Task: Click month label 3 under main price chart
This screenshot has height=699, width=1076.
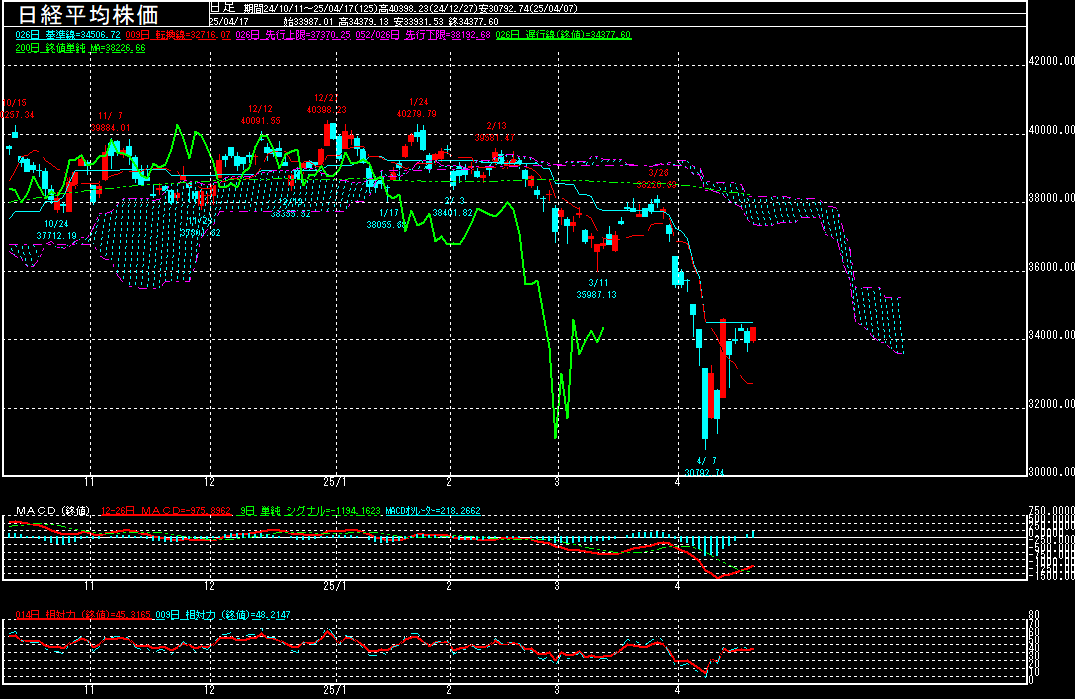Action: pos(557,482)
